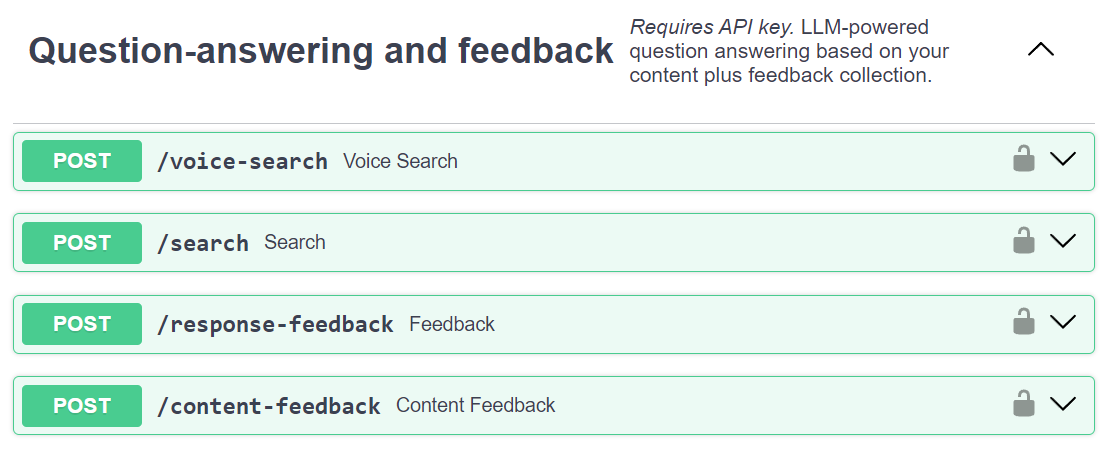The height and width of the screenshot is (458, 1111).
Task: Expand the /search endpoint chevron
Action: (x=1063, y=241)
